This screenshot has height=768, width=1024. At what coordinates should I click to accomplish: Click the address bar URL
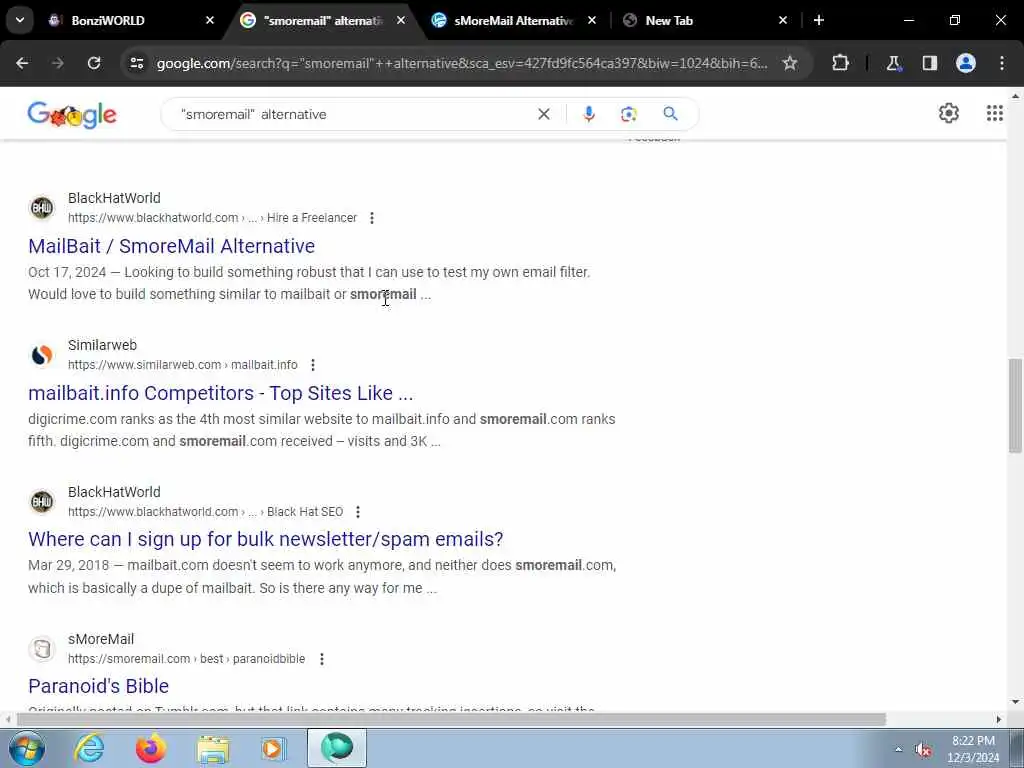462,63
